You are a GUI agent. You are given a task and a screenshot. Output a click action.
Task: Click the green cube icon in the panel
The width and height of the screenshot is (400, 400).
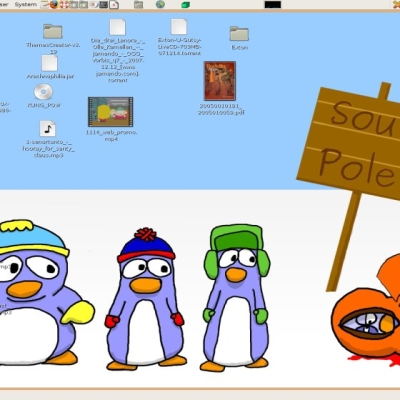[x=186, y=5]
